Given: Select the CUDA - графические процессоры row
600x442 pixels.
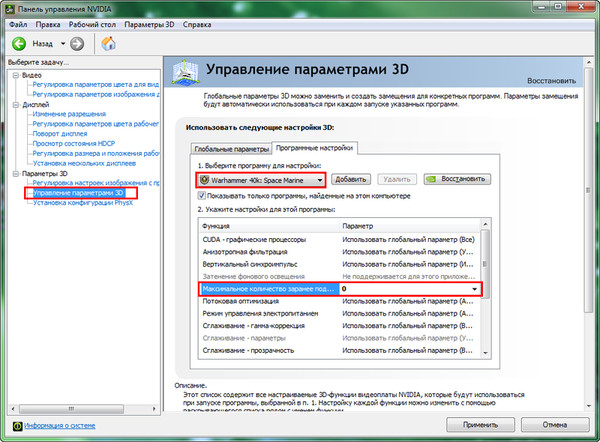Looking at the screenshot, I should pyautogui.click(x=340, y=240).
